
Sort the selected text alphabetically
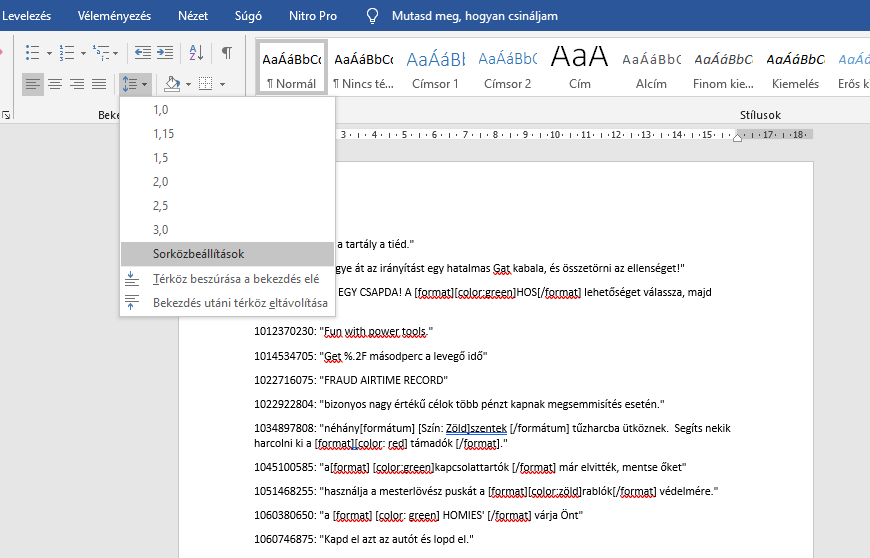(x=196, y=53)
